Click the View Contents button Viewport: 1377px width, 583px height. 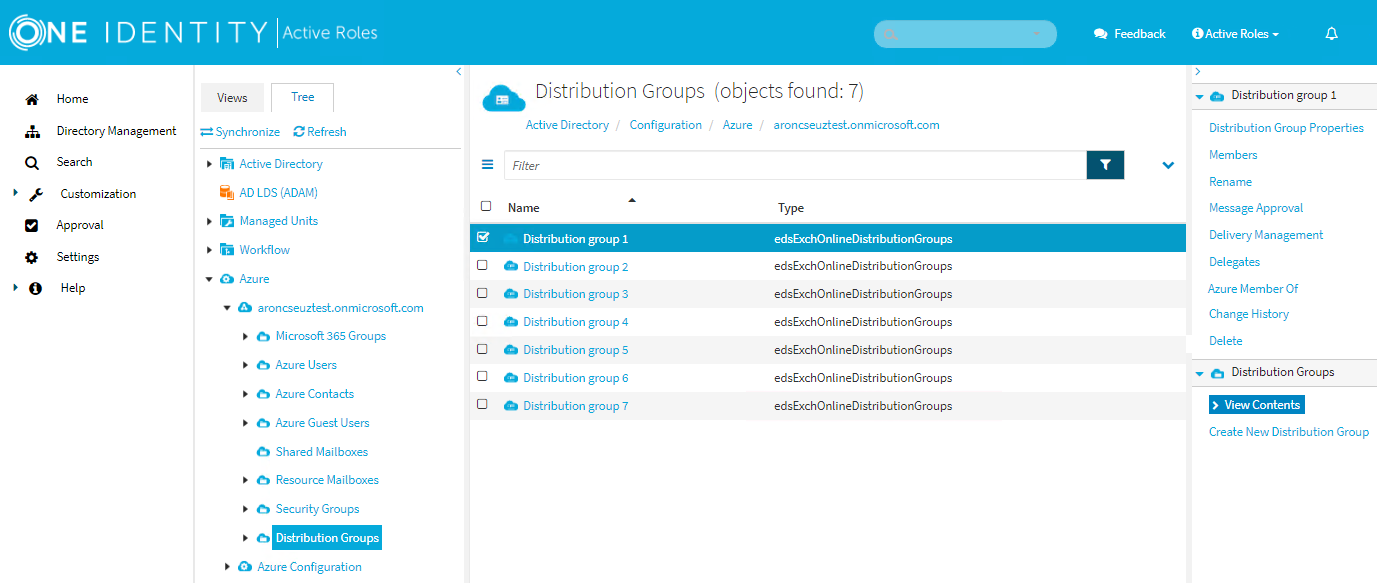(1257, 405)
